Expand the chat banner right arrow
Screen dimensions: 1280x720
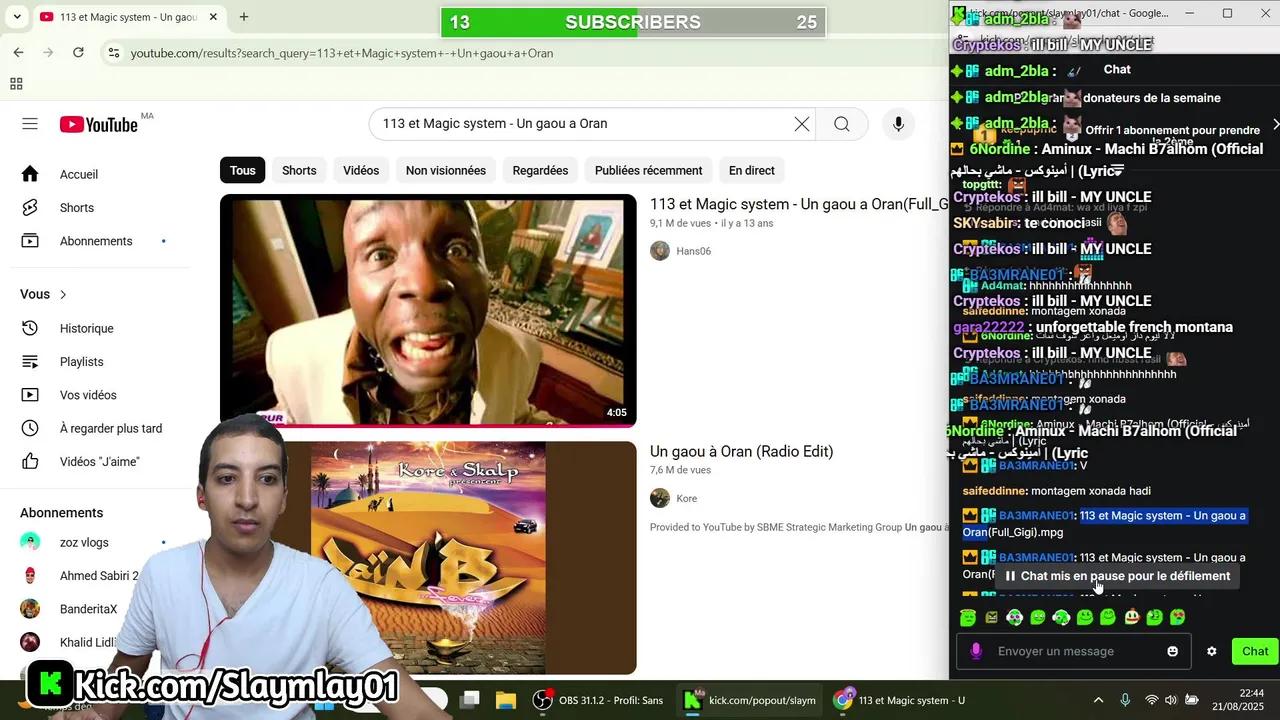click(x=1275, y=125)
